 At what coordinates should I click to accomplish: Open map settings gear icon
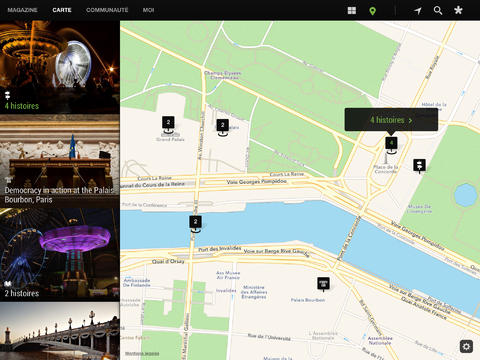coord(466,347)
